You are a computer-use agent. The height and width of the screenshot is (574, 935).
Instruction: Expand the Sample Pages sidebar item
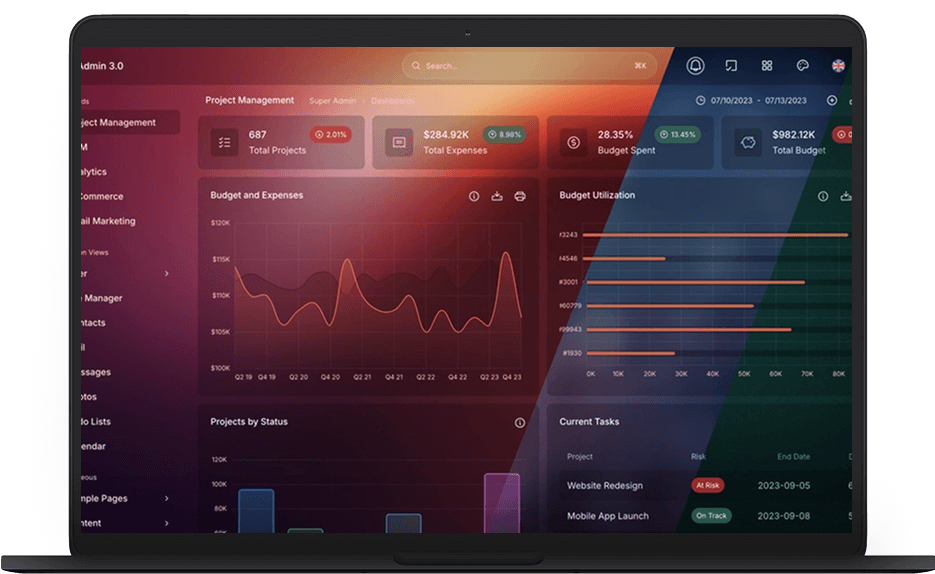(x=166, y=498)
